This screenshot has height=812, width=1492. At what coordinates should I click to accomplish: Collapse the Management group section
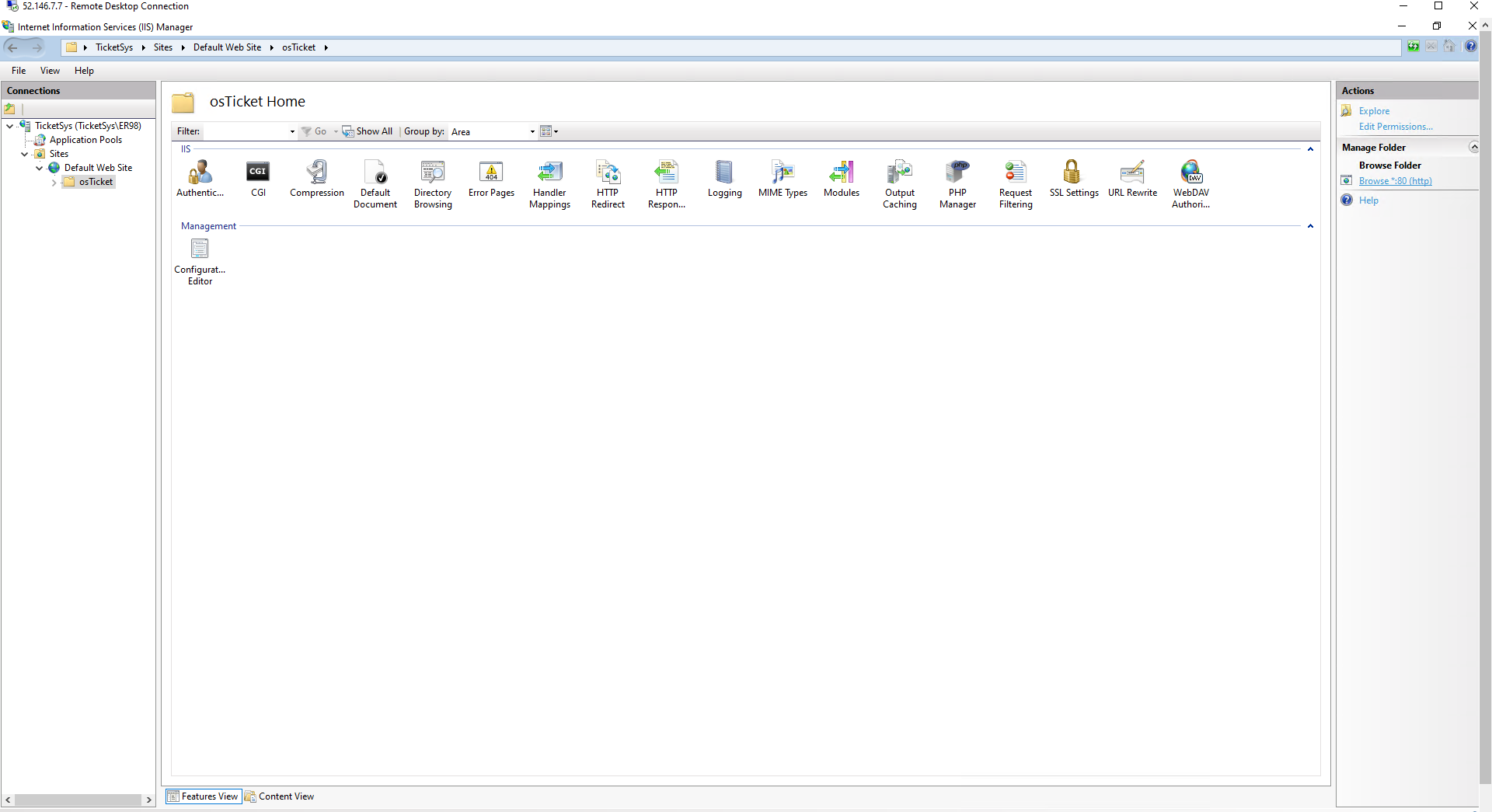pyautogui.click(x=1310, y=226)
